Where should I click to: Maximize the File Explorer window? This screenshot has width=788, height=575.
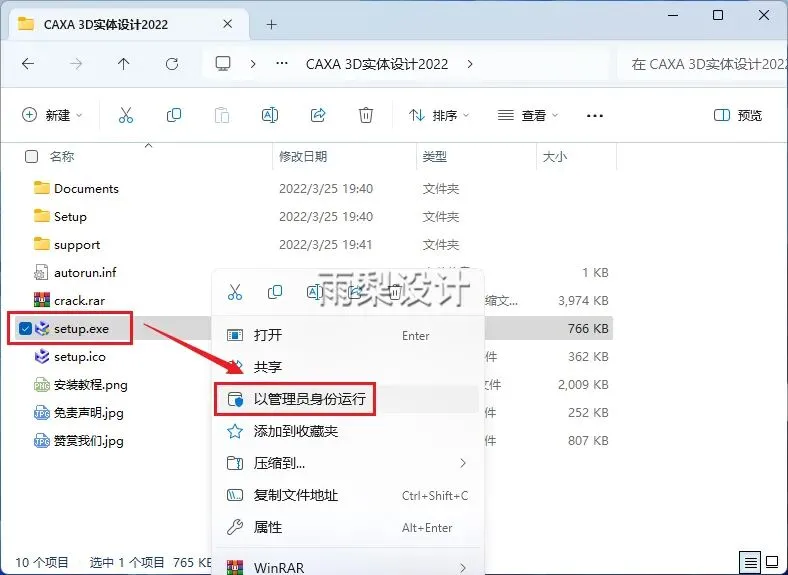tap(718, 15)
